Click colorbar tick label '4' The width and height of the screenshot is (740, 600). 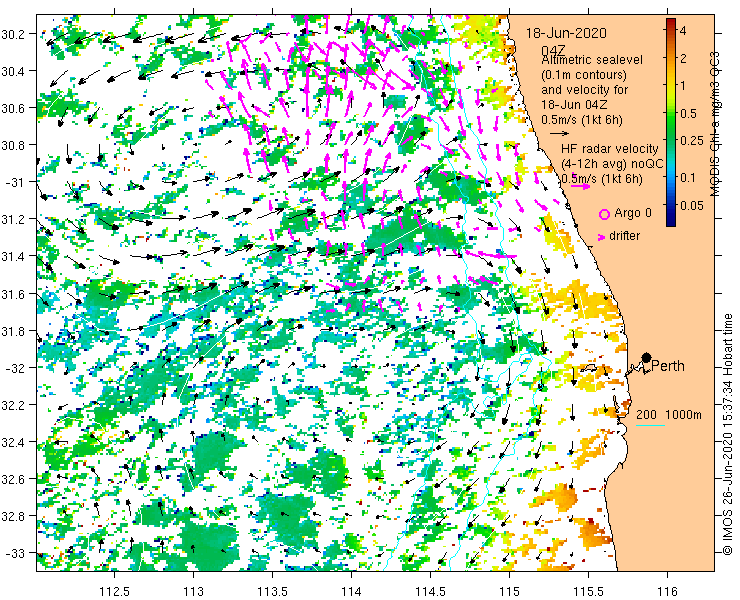(x=683, y=31)
